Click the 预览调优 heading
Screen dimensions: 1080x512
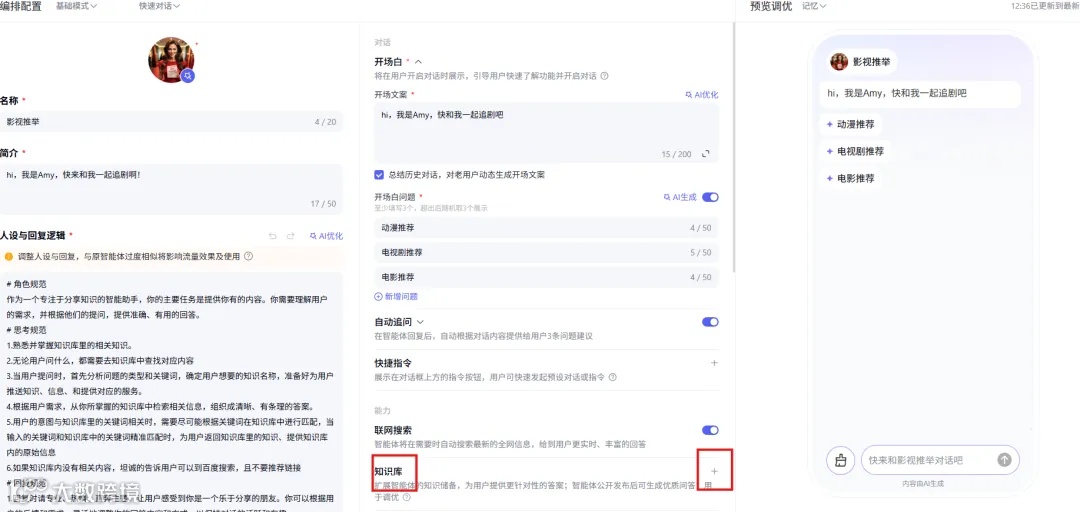tap(771, 6)
